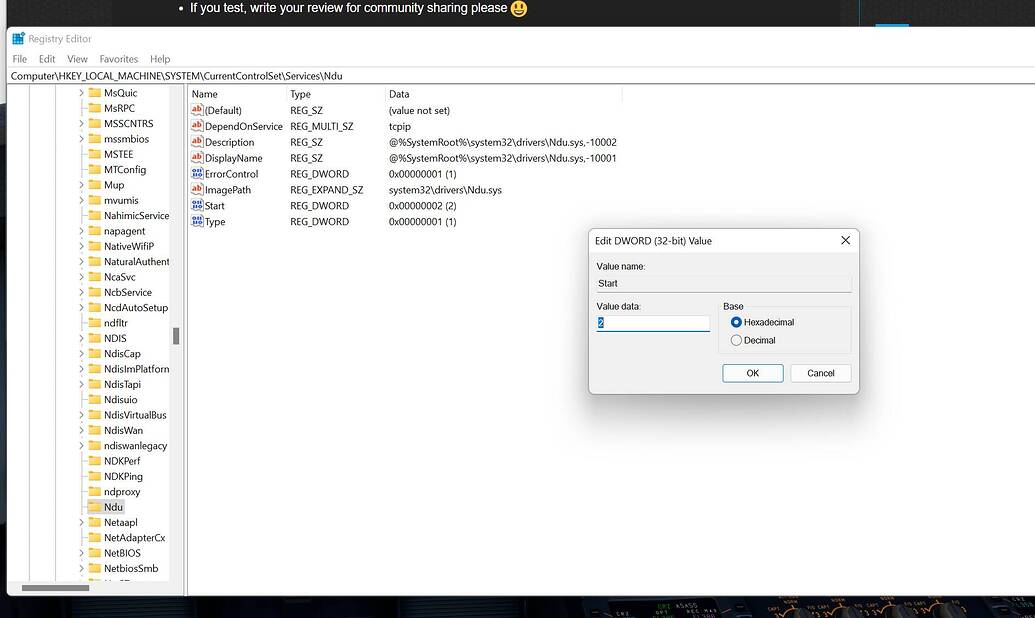
Task: Click inside the Value data field
Action: pos(653,322)
